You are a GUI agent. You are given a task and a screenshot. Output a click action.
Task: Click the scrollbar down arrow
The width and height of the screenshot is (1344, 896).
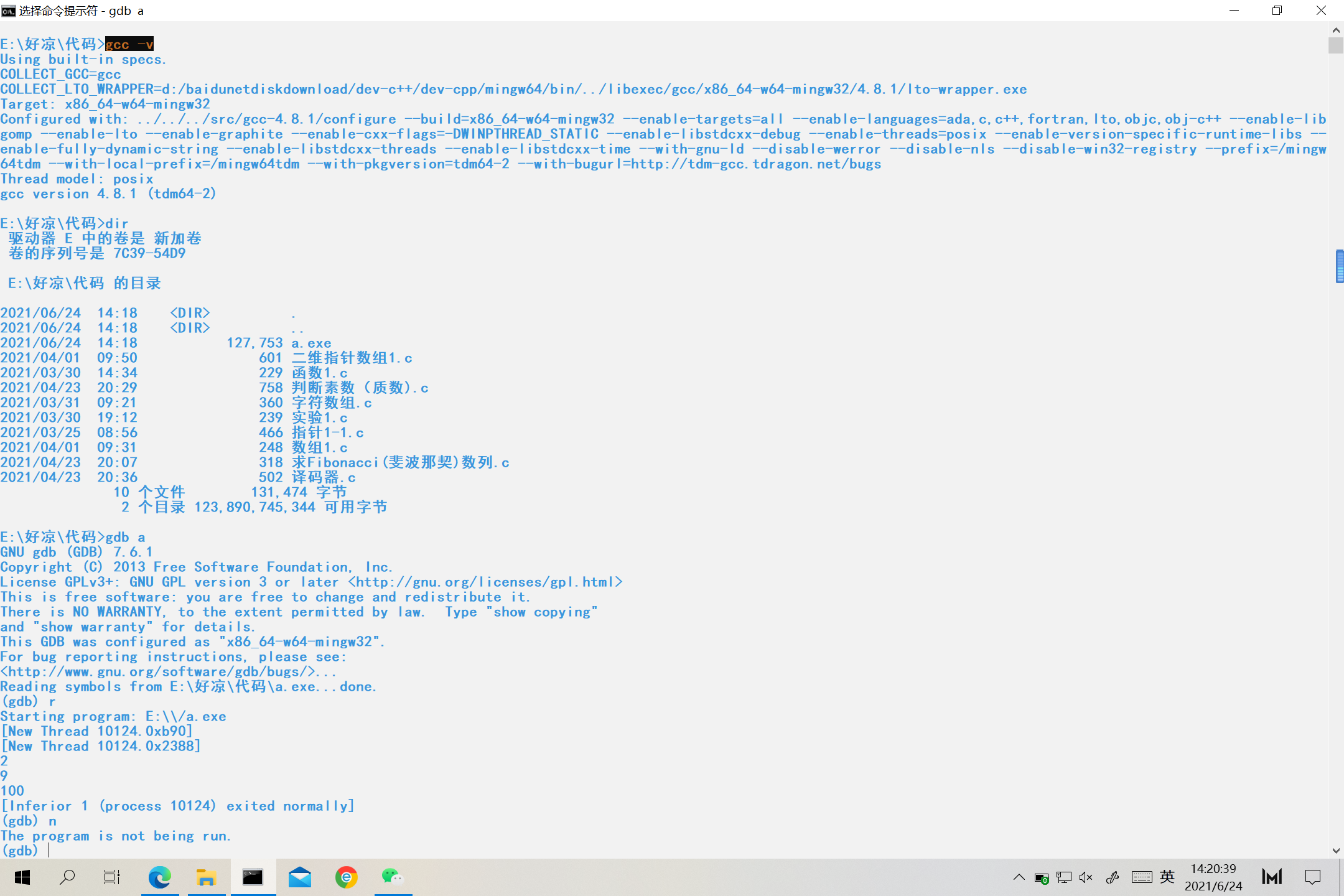[1336, 851]
